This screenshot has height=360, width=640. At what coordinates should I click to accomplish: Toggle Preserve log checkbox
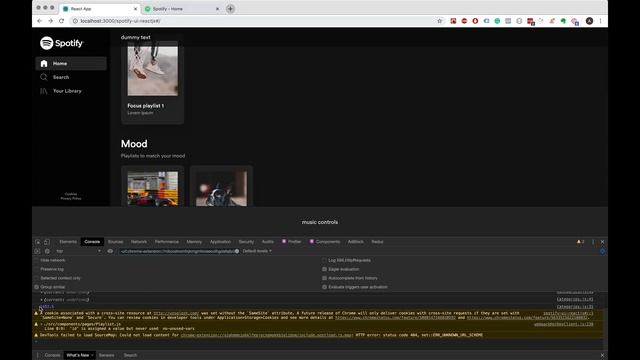click(37, 269)
